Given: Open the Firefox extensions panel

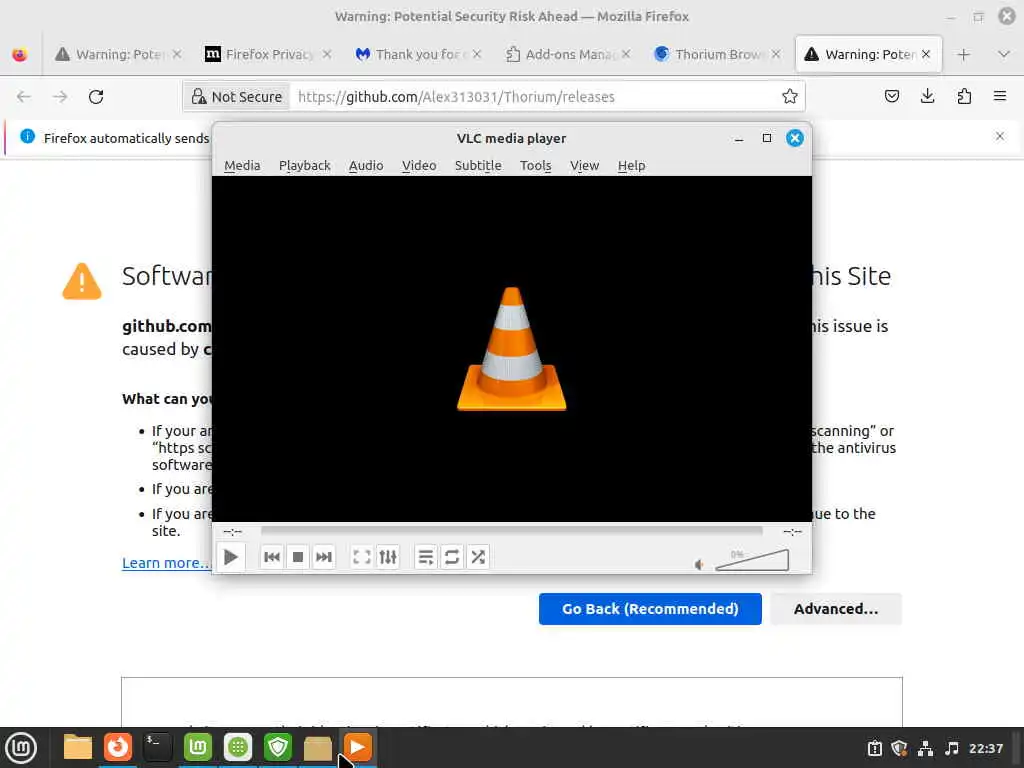Looking at the screenshot, I should coord(964,97).
